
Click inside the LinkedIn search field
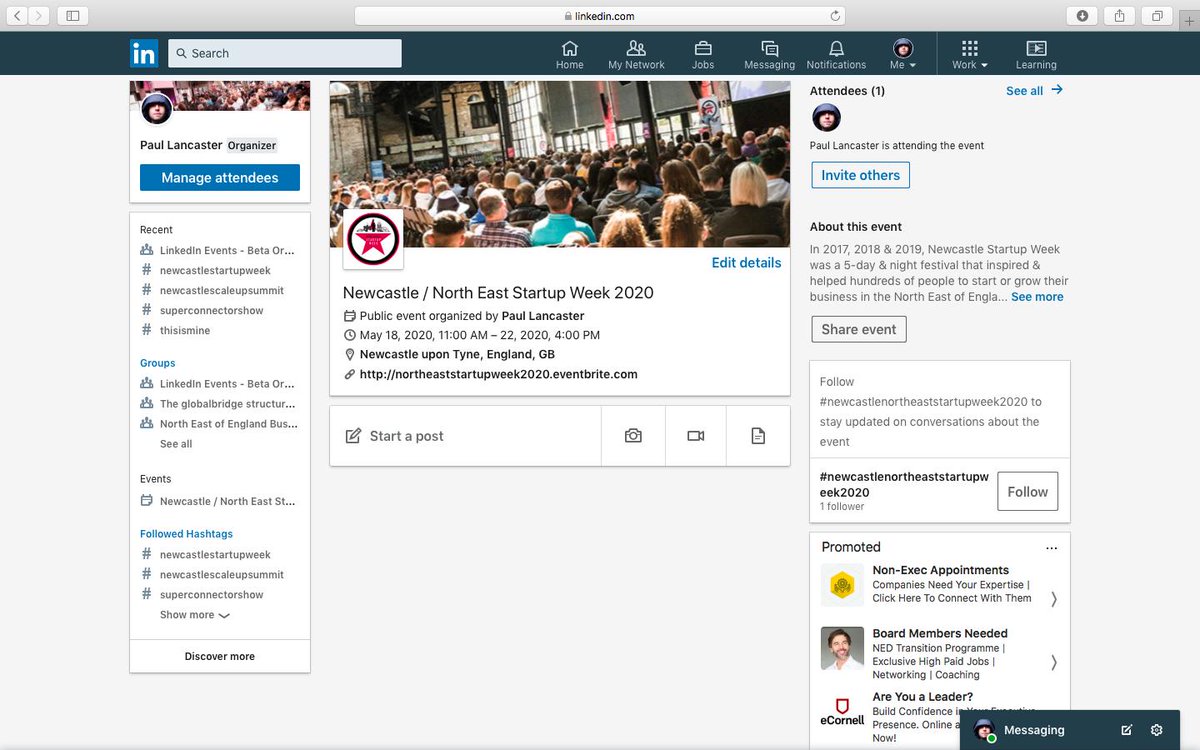285,53
